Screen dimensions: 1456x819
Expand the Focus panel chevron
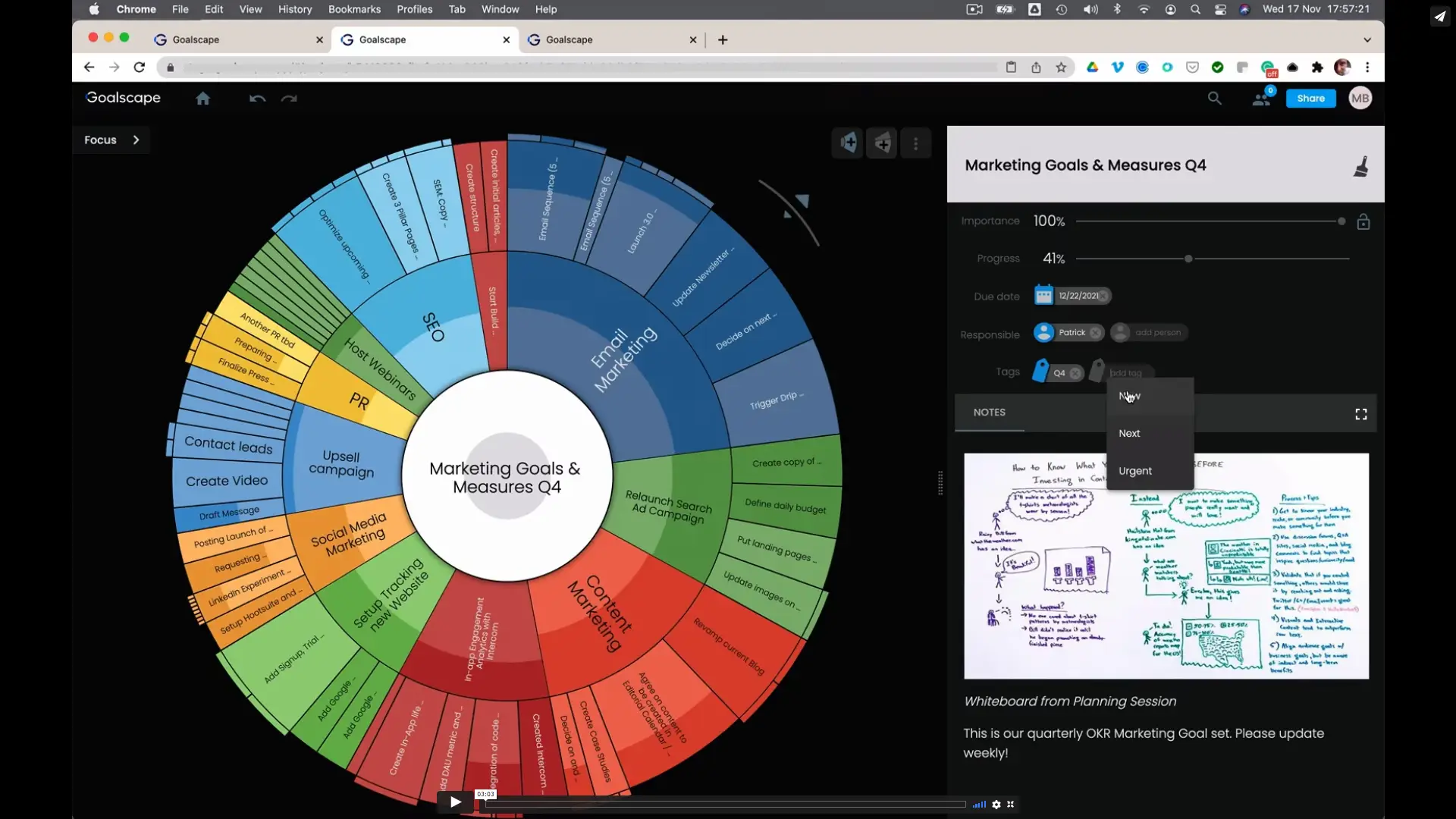(x=136, y=140)
